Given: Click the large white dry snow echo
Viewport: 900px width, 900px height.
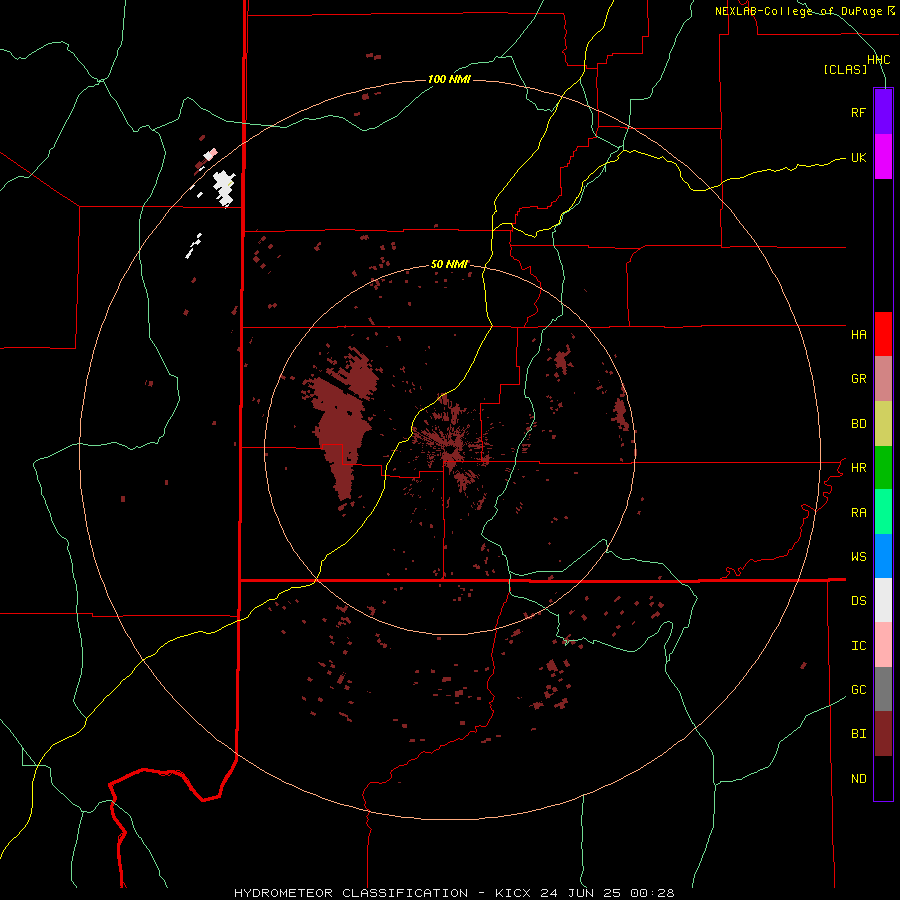Looking at the screenshot, I should pyautogui.click(x=224, y=188).
